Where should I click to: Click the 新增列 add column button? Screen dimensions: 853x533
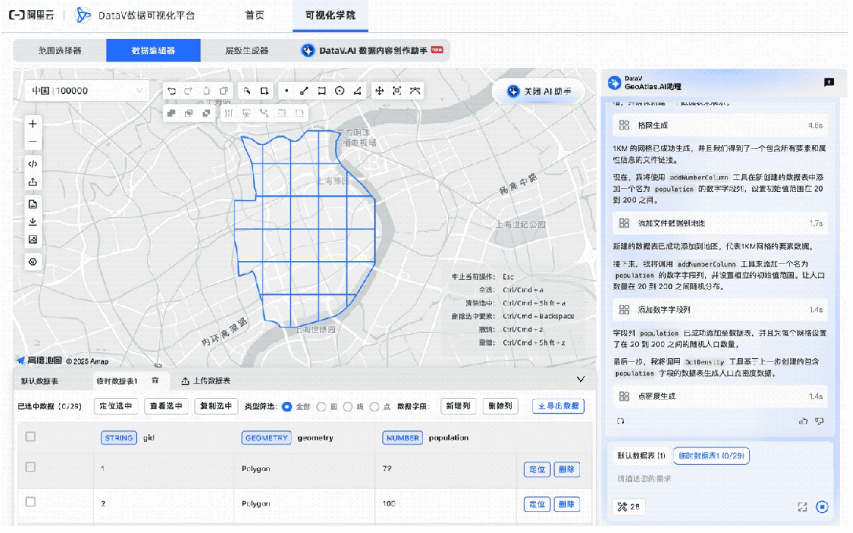458,406
